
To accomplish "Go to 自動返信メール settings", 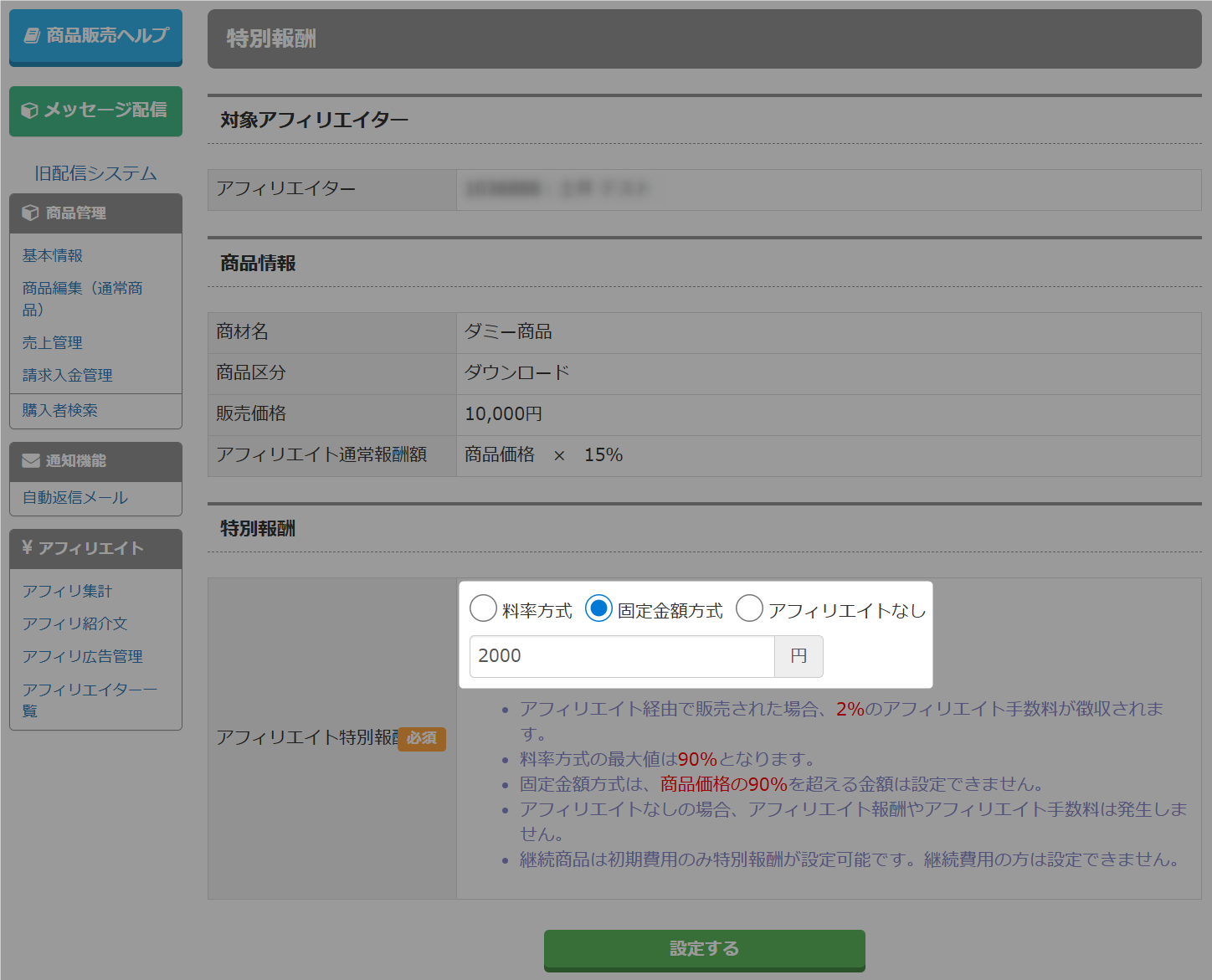I will tap(75, 497).
